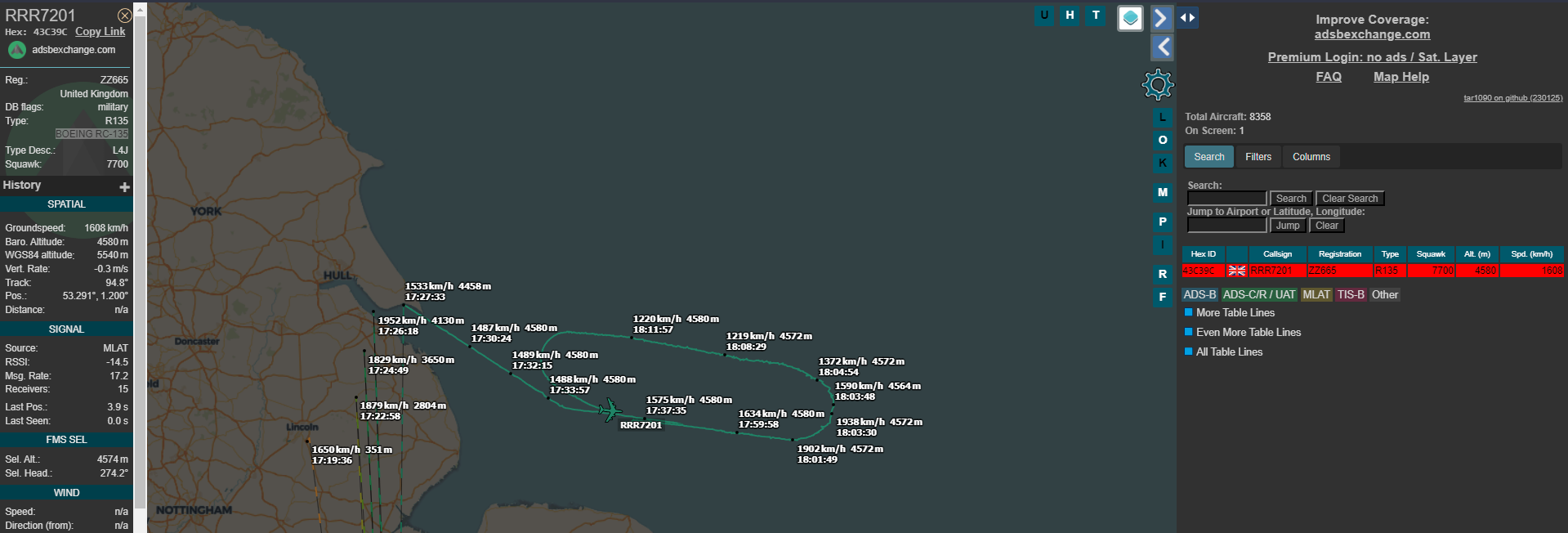Sort table by Type column header

pyautogui.click(x=1390, y=254)
